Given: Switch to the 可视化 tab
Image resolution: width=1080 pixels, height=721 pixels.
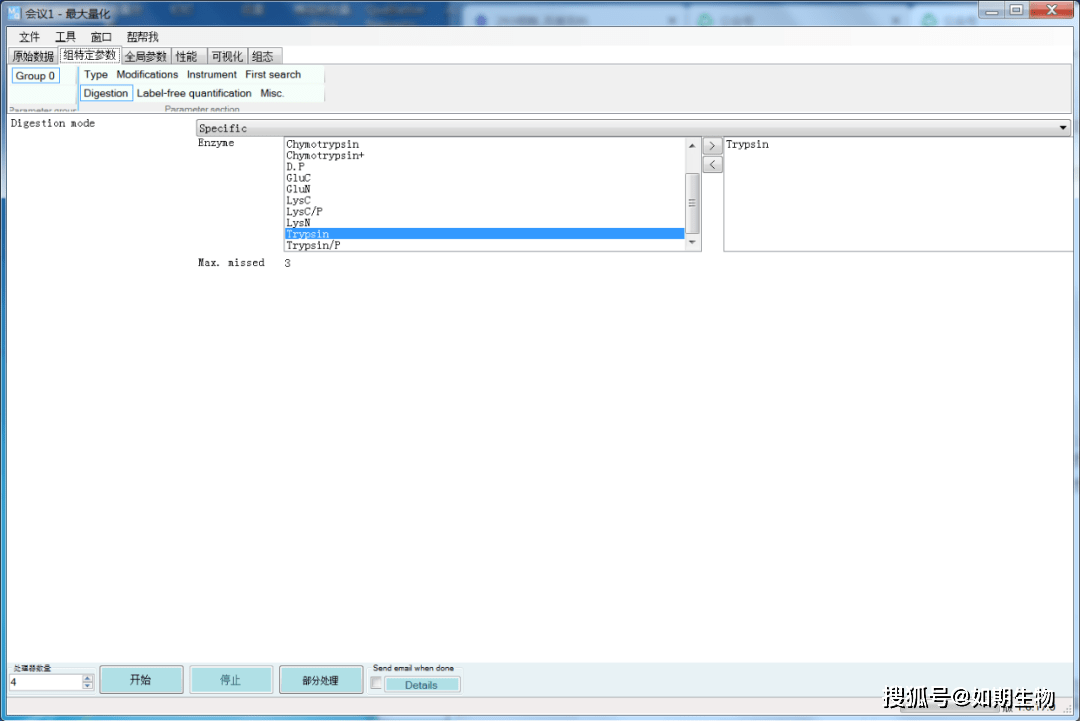Looking at the screenshot, I should tap(227, 56).
